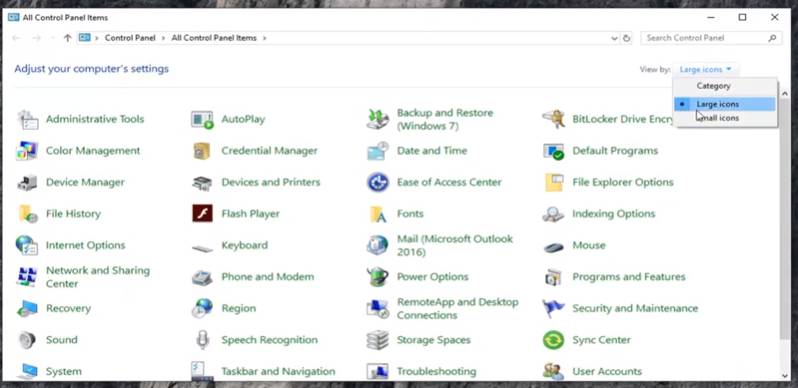Open Backup and Restore icon
Viewport: 798px width, 388px height.
point(378,120)
